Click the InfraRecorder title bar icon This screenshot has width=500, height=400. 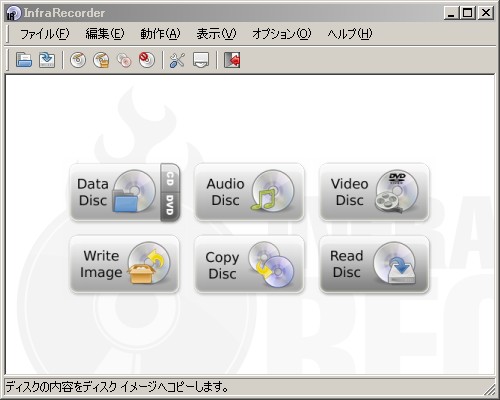click(x=13, y=13)
